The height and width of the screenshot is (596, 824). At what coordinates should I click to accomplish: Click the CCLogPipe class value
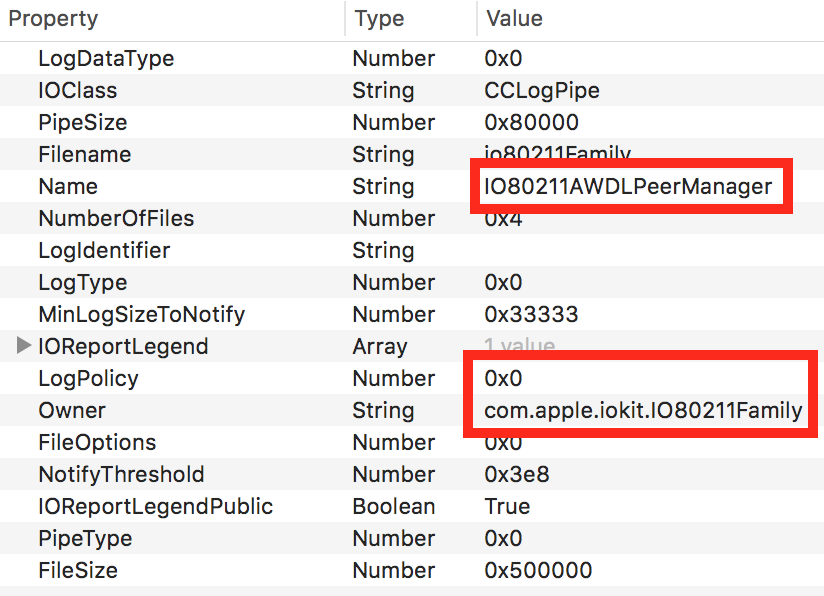coord(542,90)
